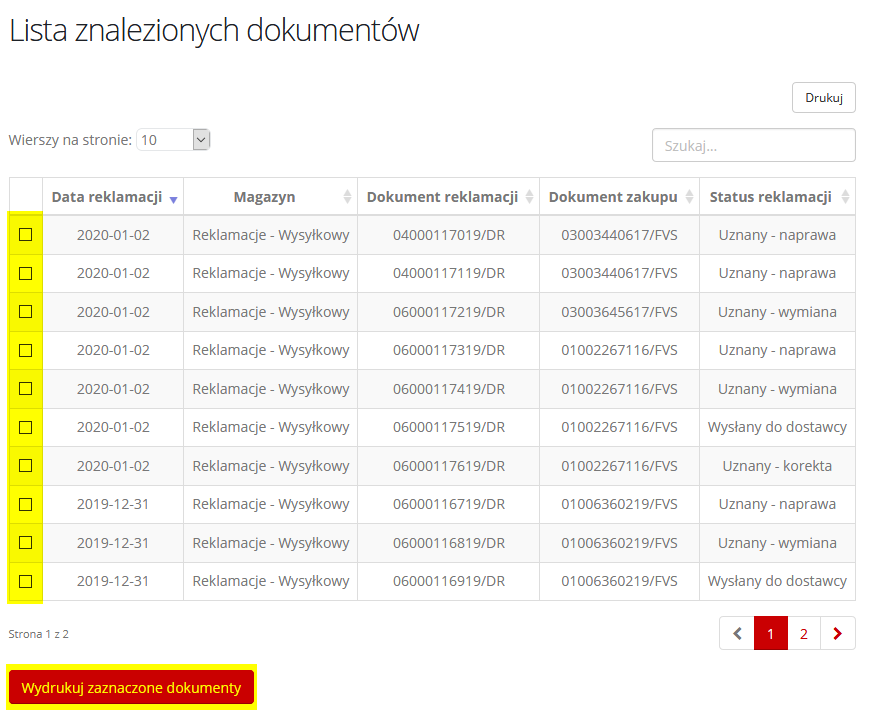Tick checkbox for document 04000117119/DR
The image size is (870, 714).
coord(26,274)
